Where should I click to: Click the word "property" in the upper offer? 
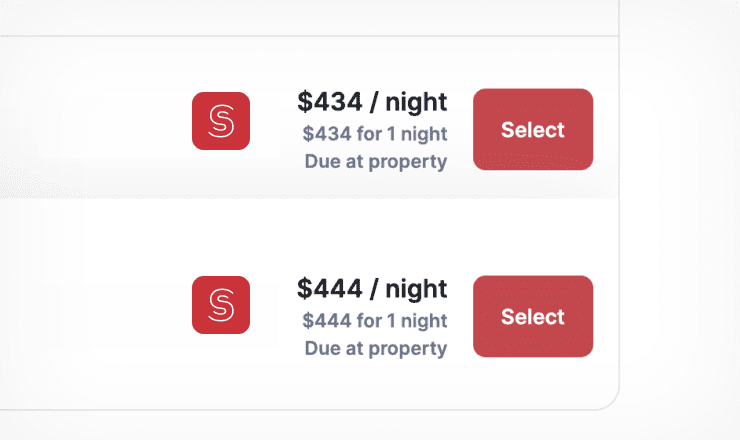[408, 162]
